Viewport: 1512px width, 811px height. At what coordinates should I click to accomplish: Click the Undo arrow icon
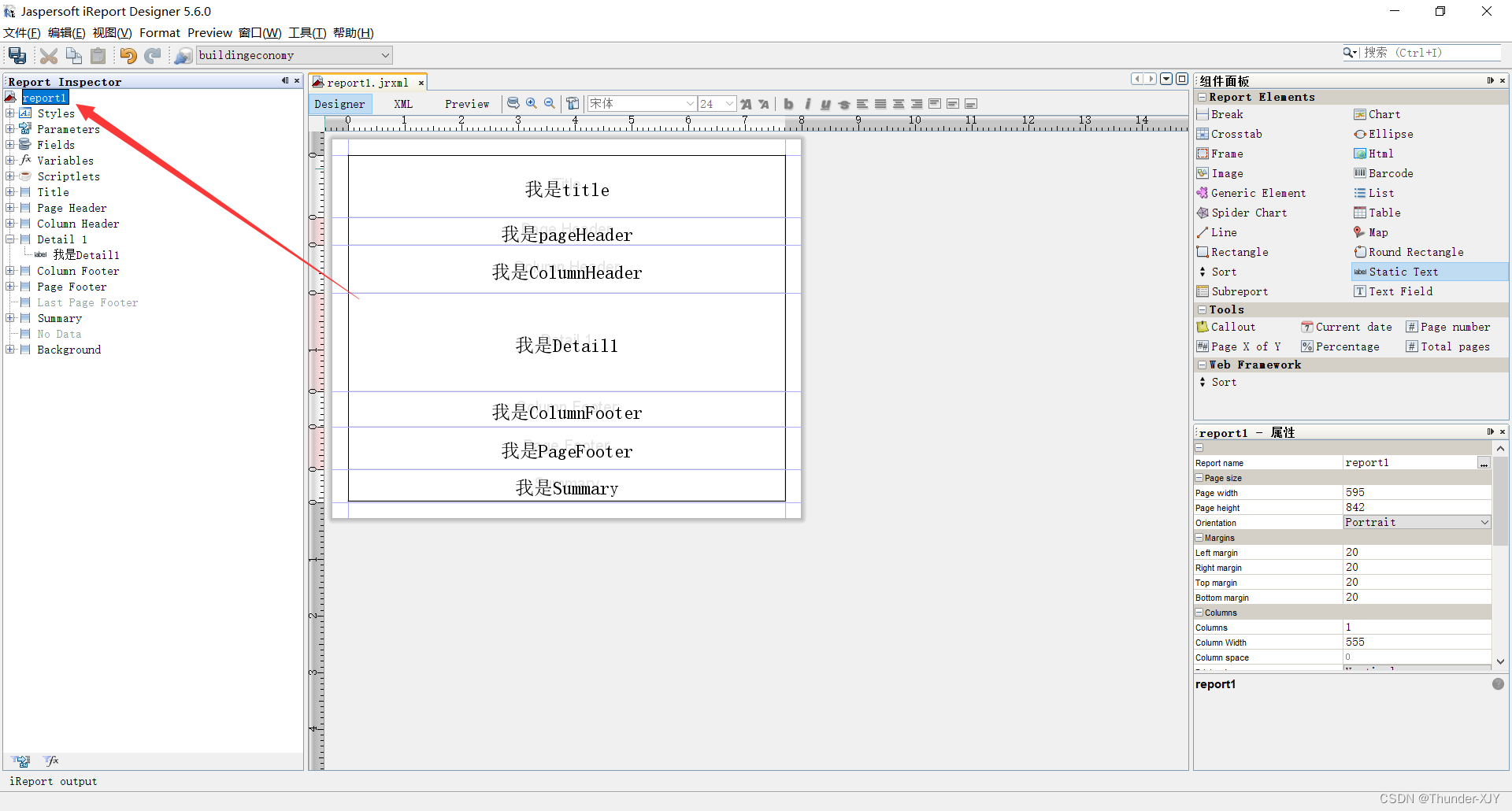pos(128,55)
